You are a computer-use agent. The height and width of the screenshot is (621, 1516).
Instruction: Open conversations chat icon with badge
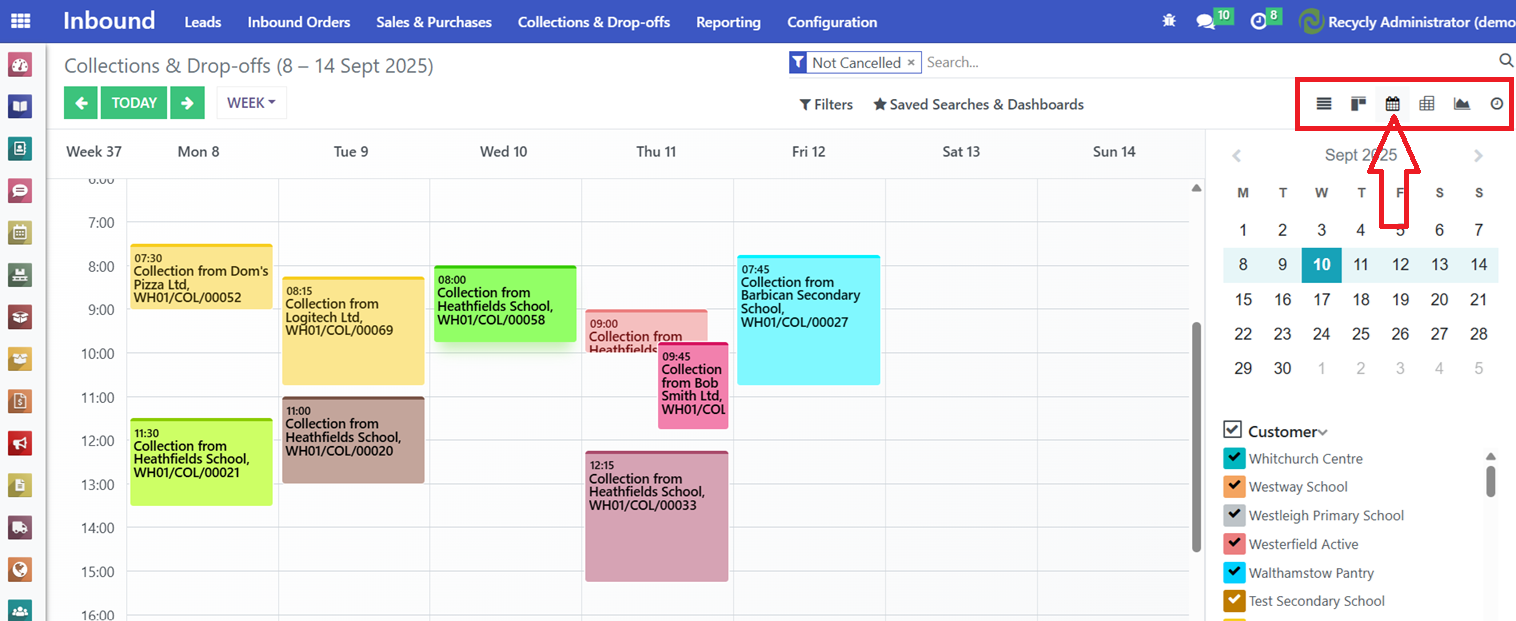tap(1206, 21)
